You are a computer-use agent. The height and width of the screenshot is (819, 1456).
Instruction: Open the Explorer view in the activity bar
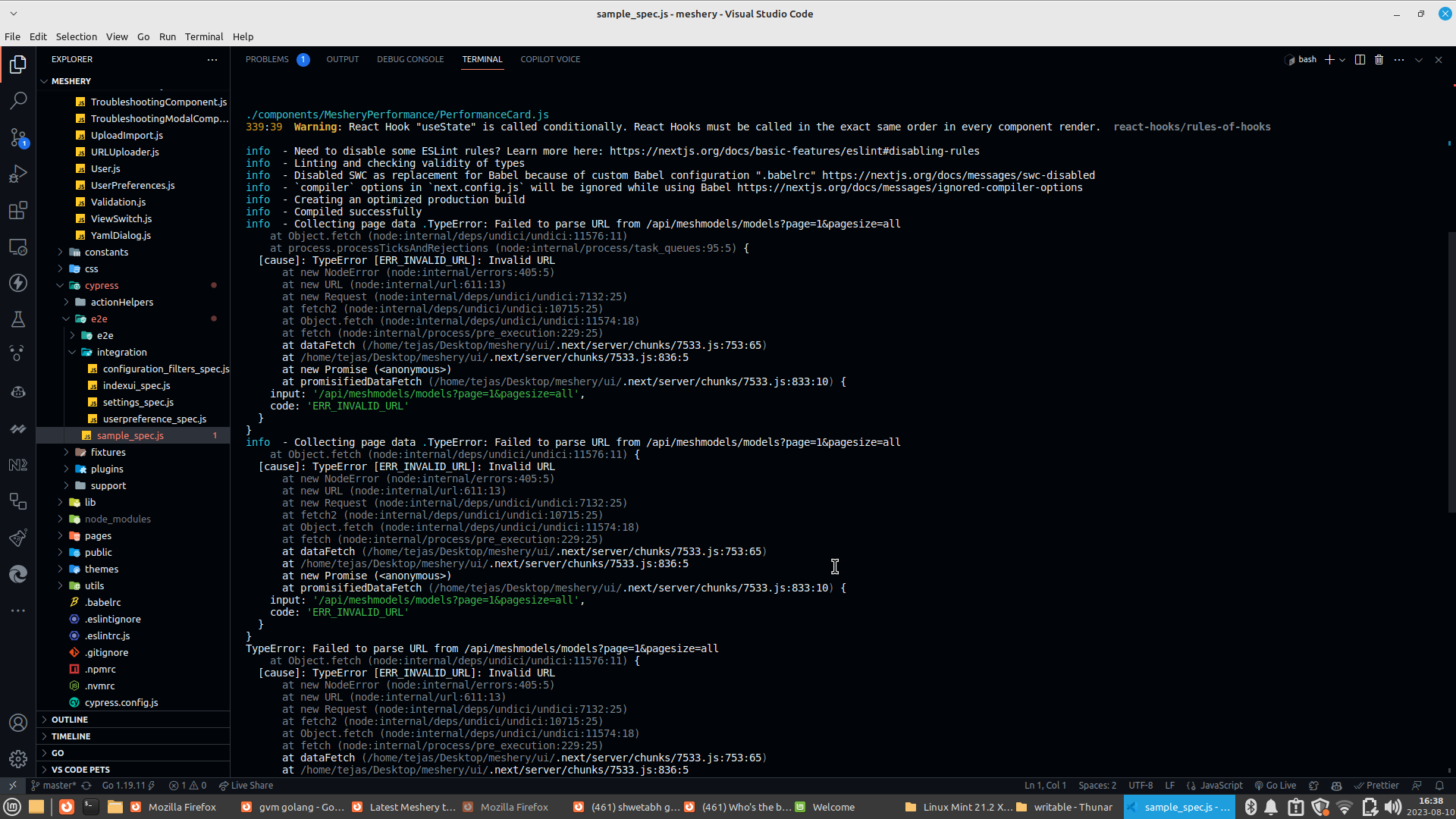(x=18, y=64)
